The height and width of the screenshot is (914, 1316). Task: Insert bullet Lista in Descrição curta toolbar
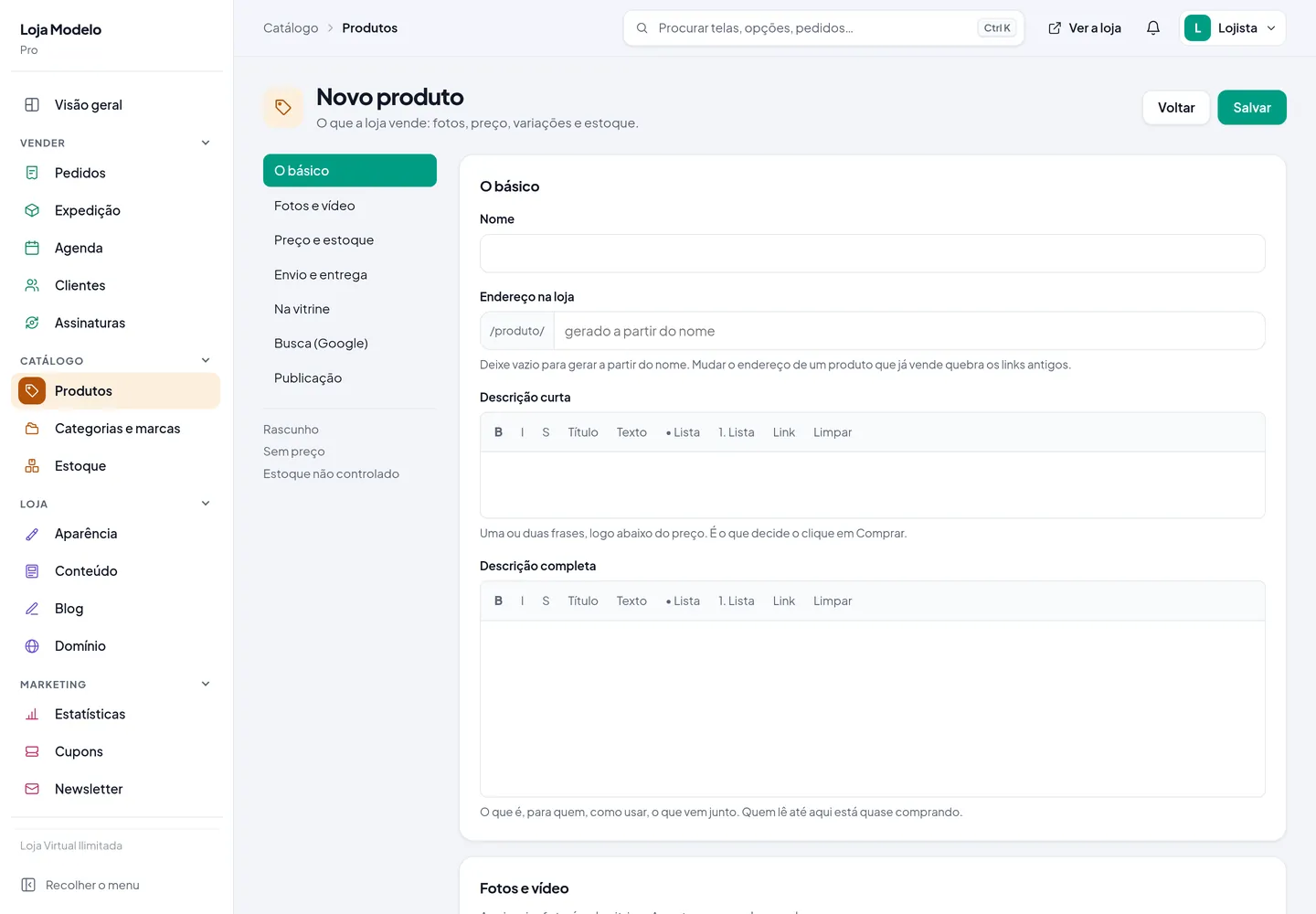tap(683, 432)
